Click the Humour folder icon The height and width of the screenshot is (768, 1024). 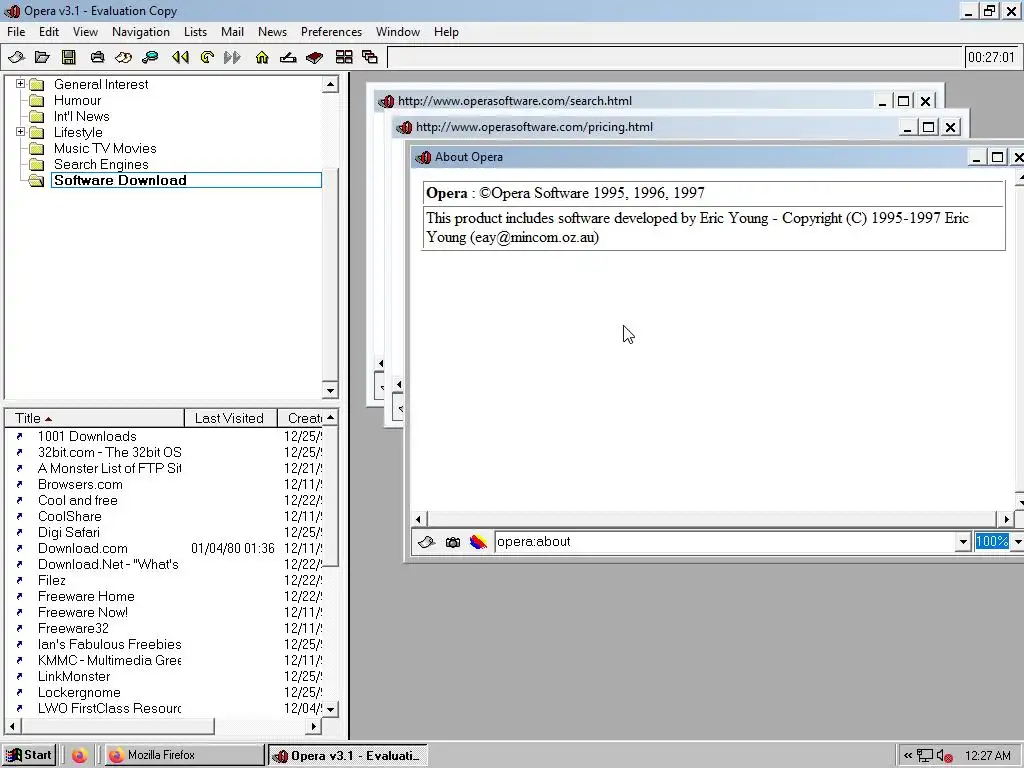point(37,101)
